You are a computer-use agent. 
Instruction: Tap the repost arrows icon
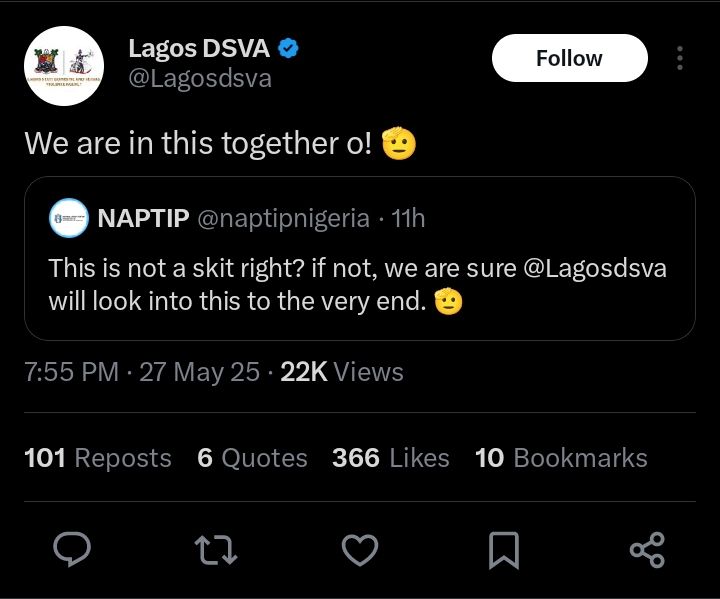216,549
